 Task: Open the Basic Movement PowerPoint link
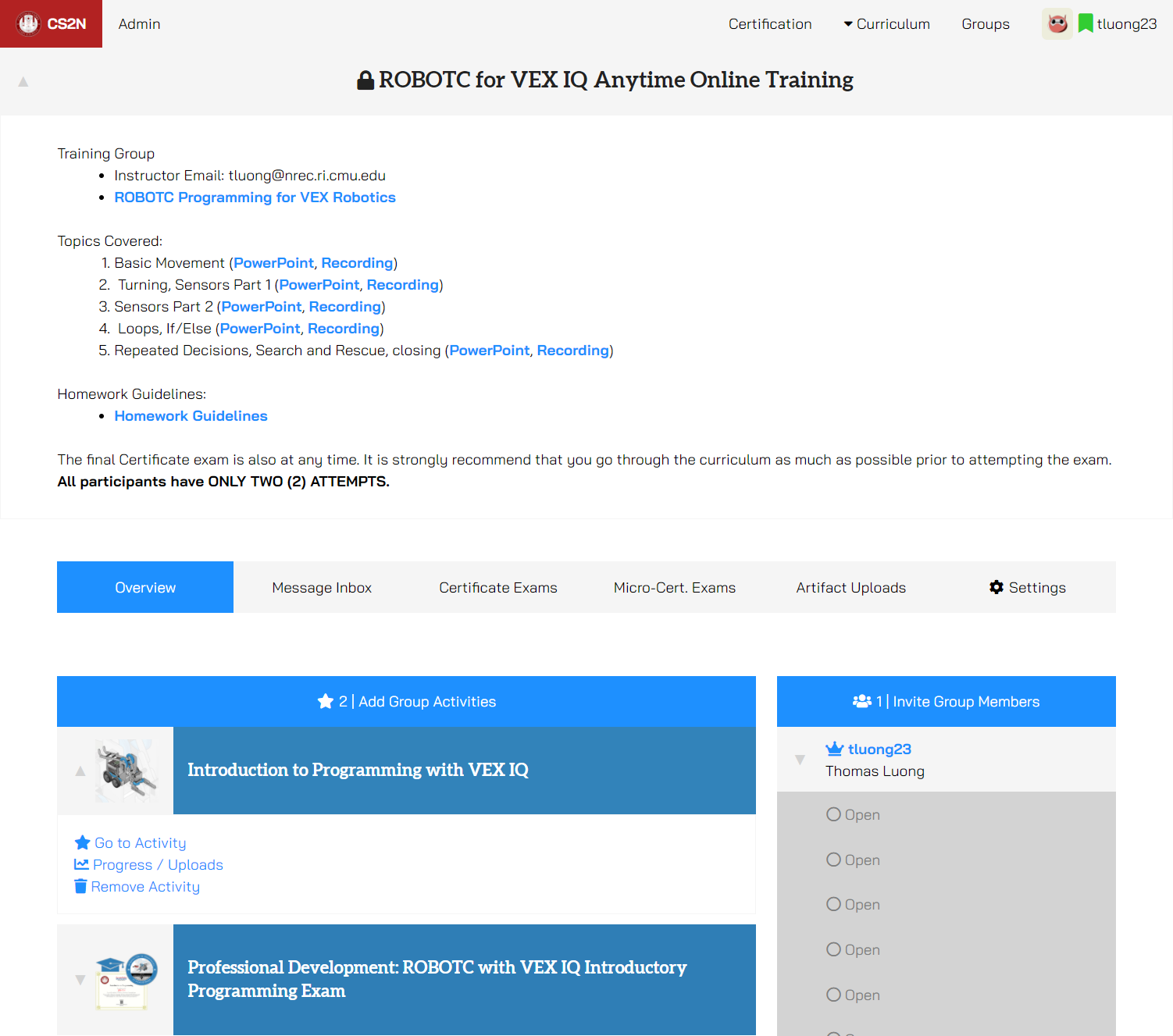273,263
